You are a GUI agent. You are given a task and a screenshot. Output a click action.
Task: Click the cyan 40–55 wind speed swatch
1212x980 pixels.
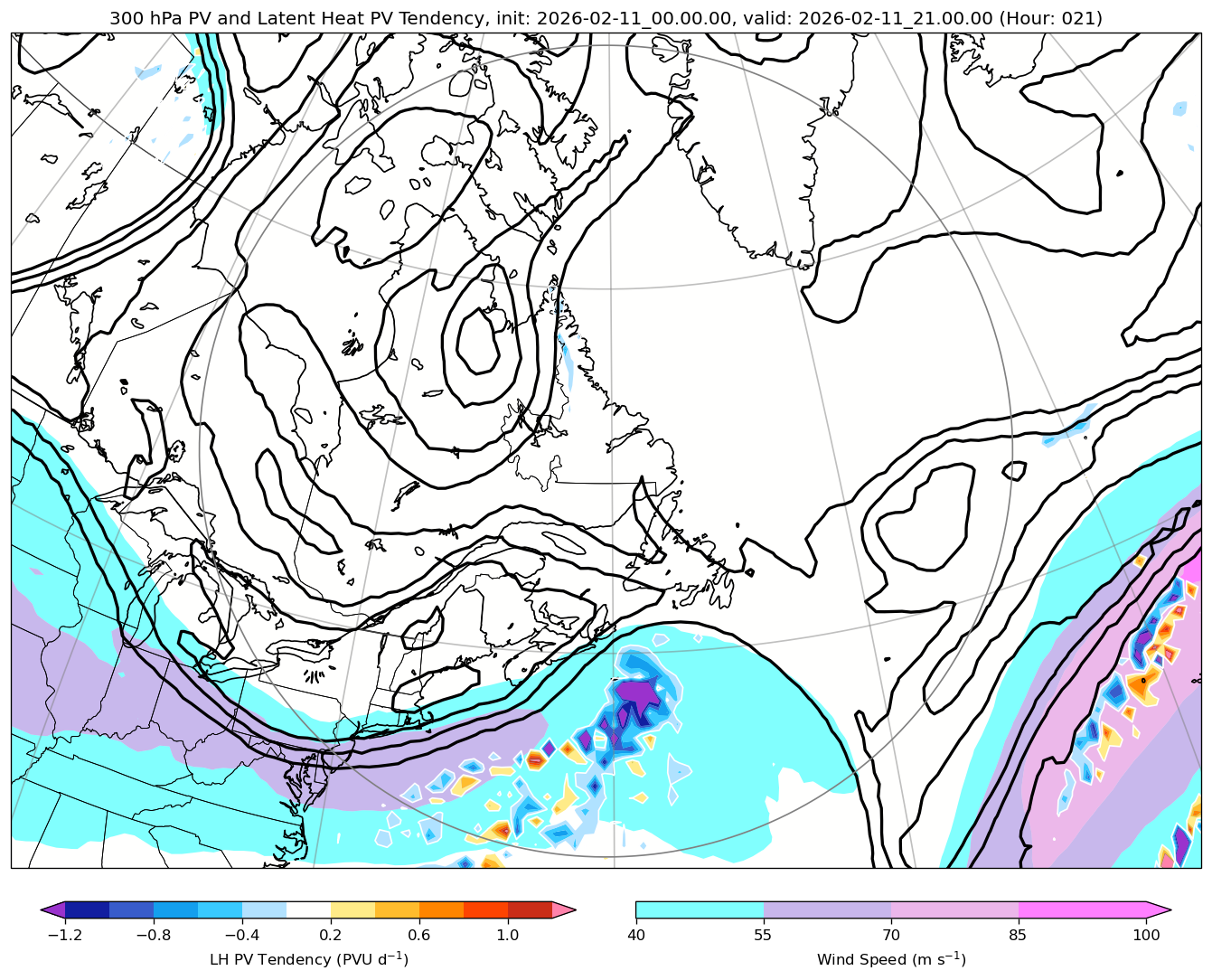[700, 909]
